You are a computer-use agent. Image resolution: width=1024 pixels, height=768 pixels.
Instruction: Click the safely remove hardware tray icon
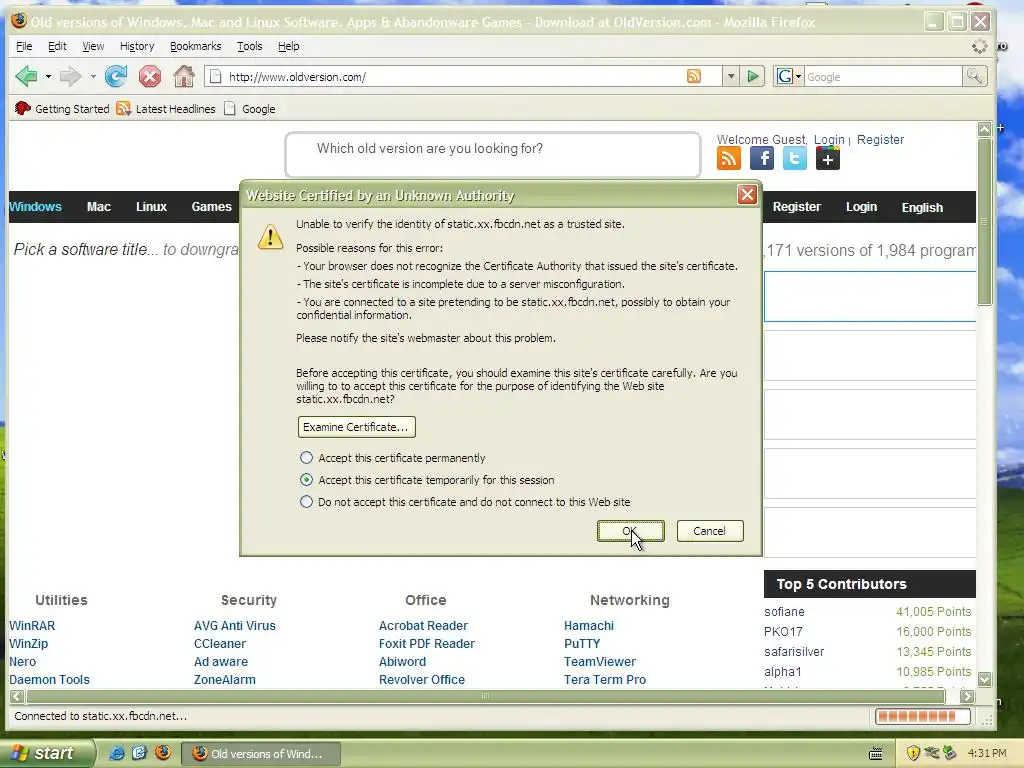(x=950, y=753)
